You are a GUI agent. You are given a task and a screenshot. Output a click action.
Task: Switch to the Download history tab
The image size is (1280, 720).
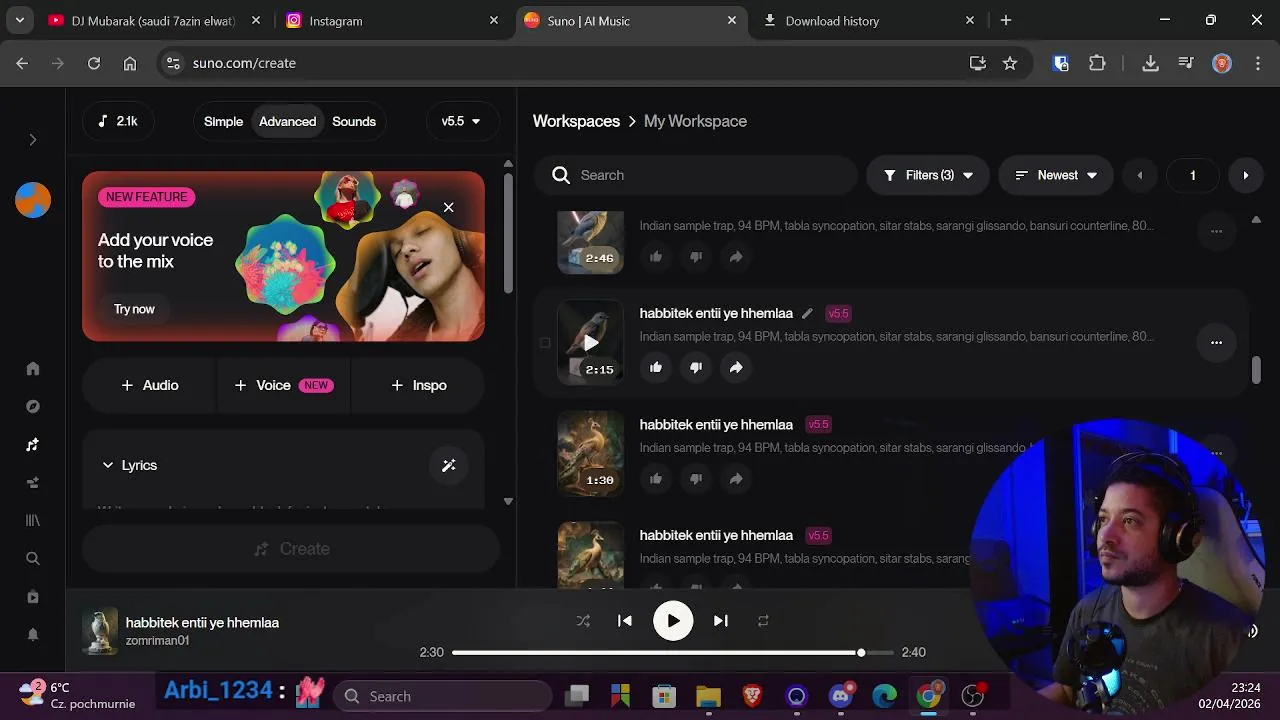tap(868, 20)
